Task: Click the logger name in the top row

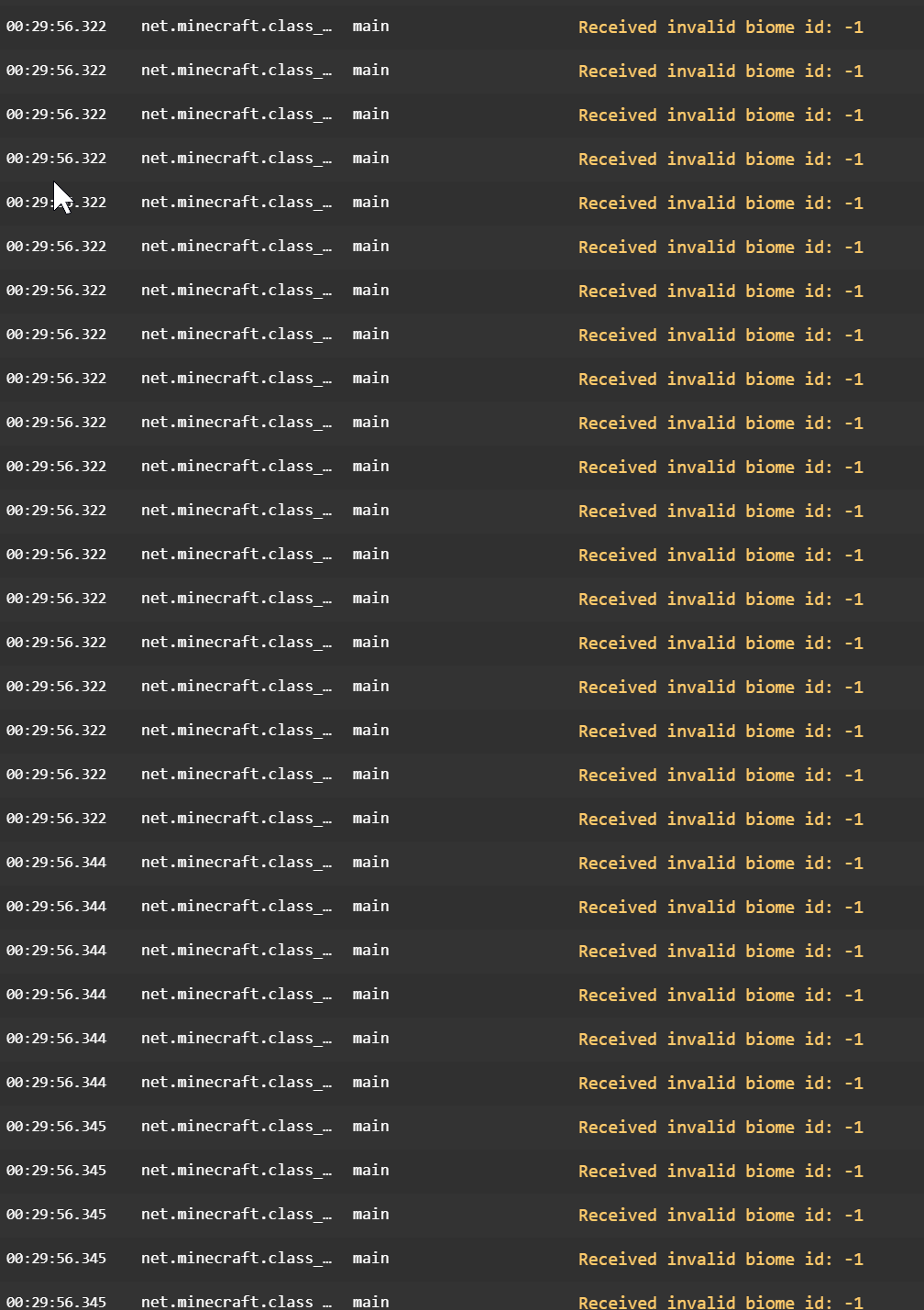Action: pyautogui.click(x=236, y=27)
